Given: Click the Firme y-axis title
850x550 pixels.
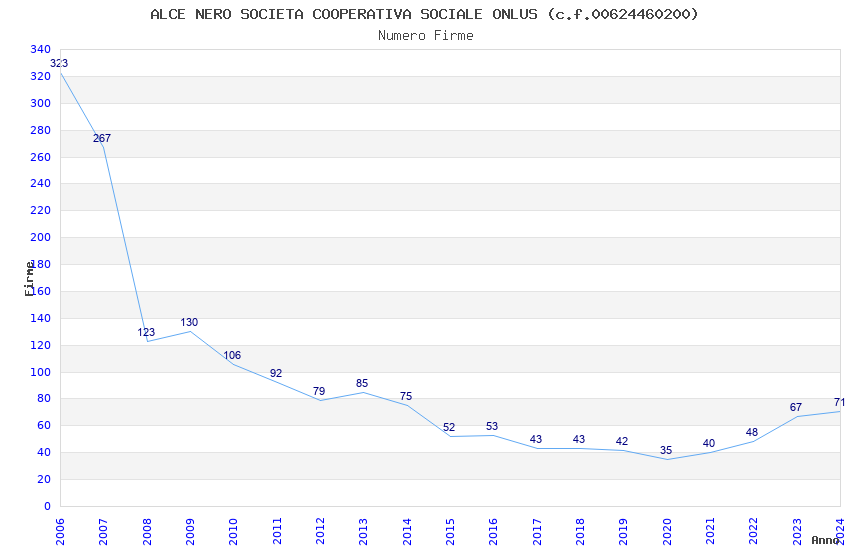Looking at the screenshot, I should tap(29, 279).
